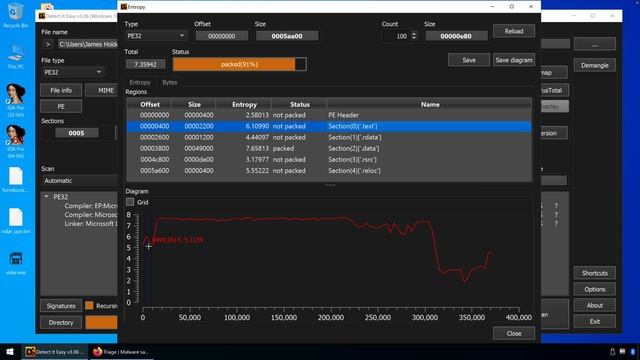The height and width of the screenshot is (360, 640).
Task: Click the Signatures button
Action: 61,306
